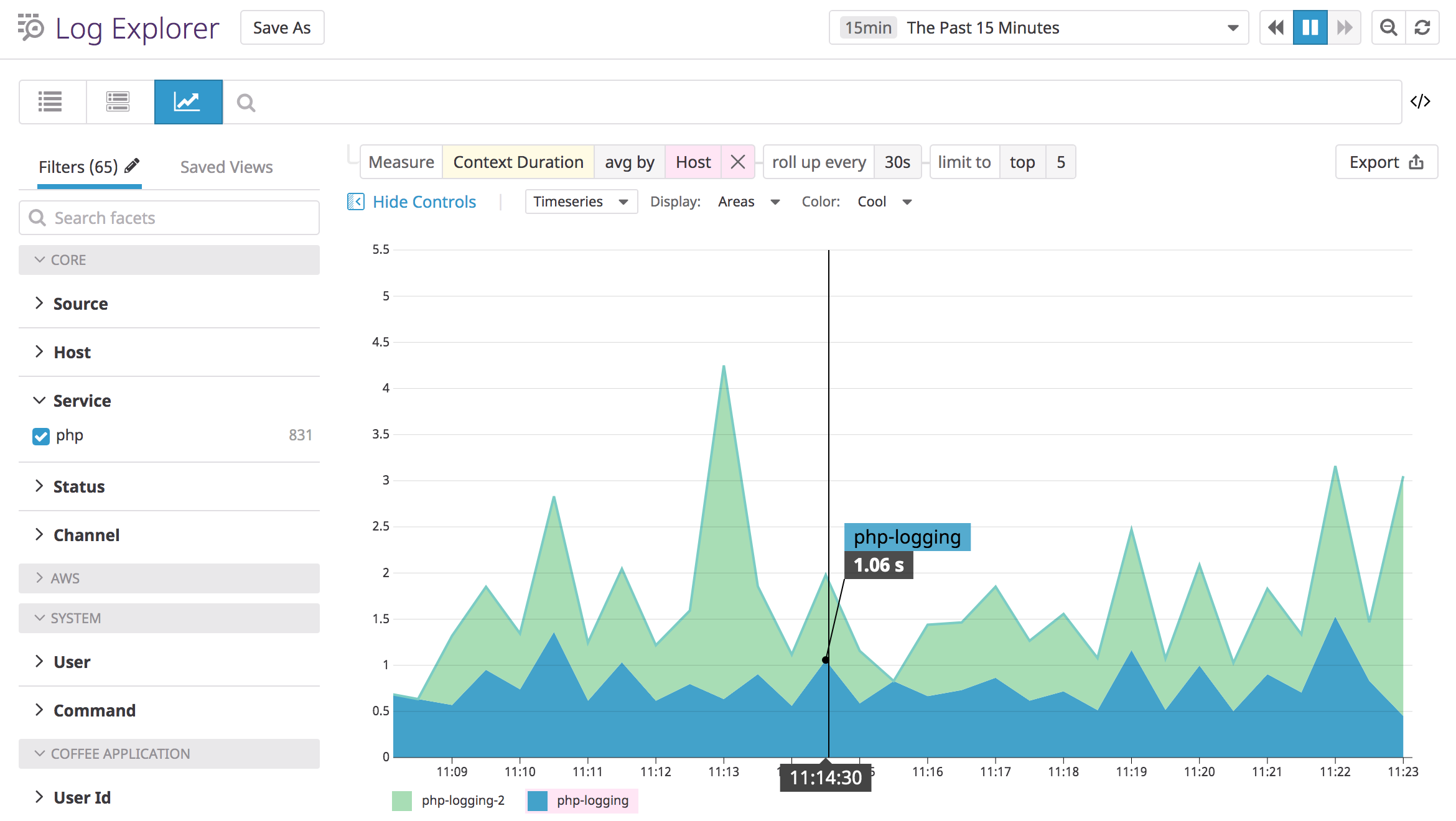Click the Datadog logo
This screenshot has width=1456, height=821.
(30, 27)
